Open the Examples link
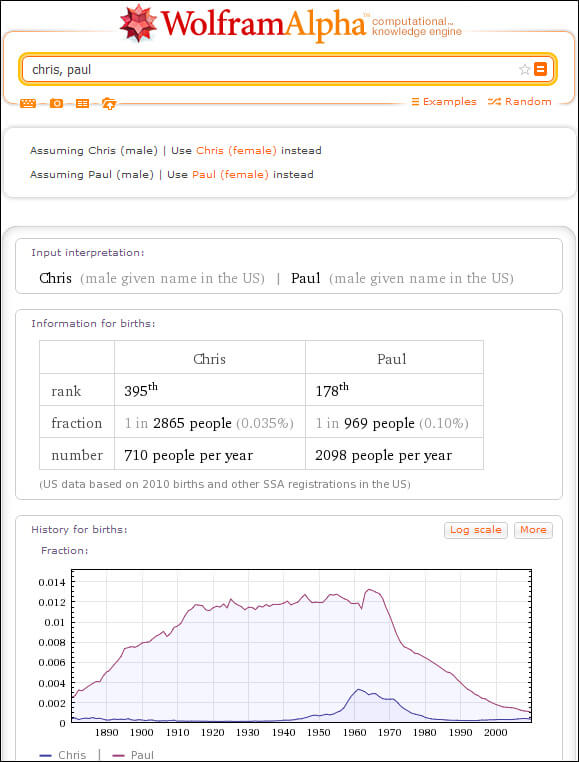 coord(444,102)
